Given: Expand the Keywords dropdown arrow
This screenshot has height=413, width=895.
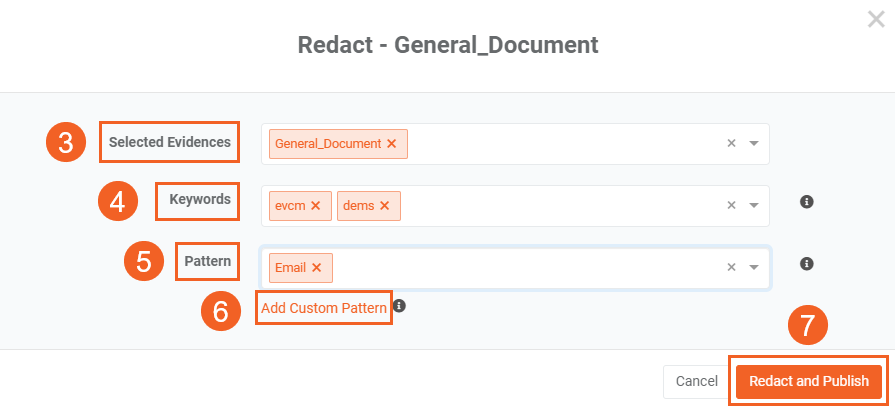Looking at the screenshot, I should pyautogui.click(x=754, y=206).
